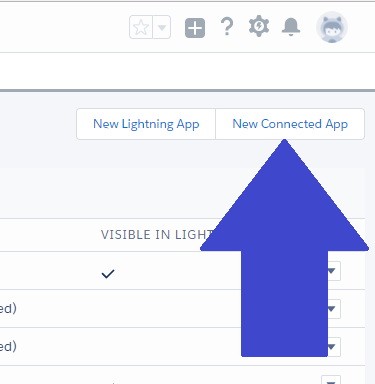Open the help question mark menu

(227, 27)
